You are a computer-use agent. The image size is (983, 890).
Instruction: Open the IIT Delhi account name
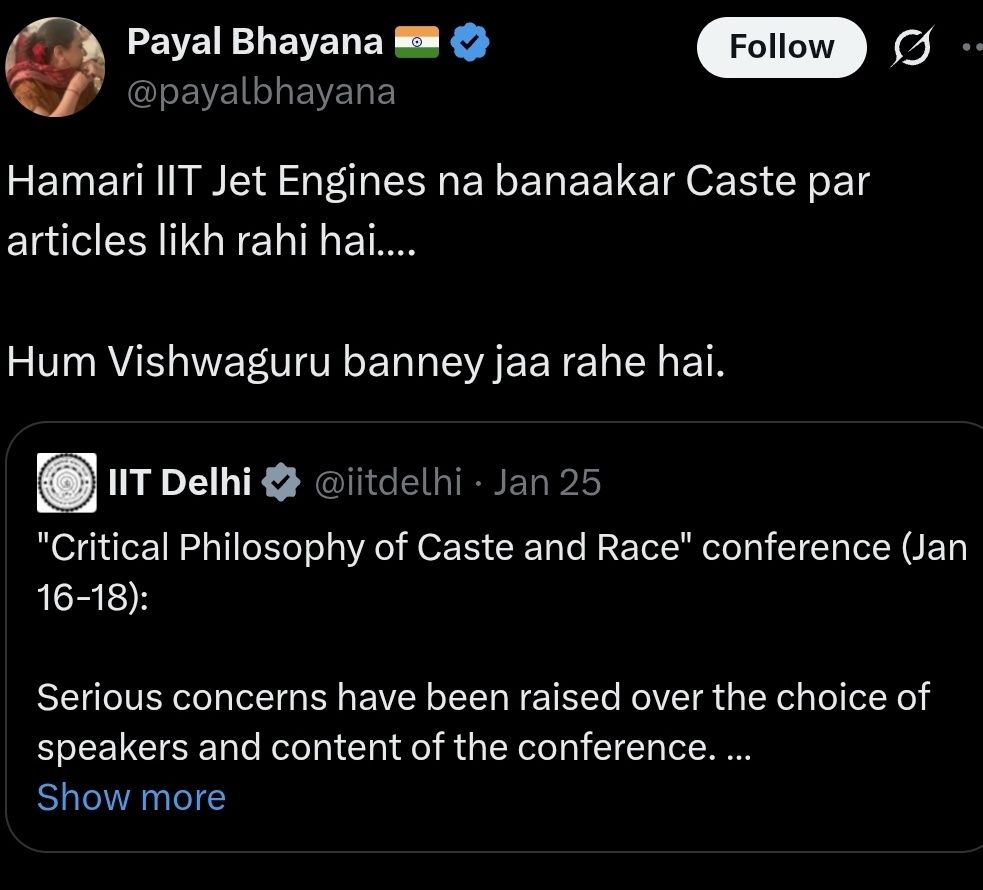[179, 483]
